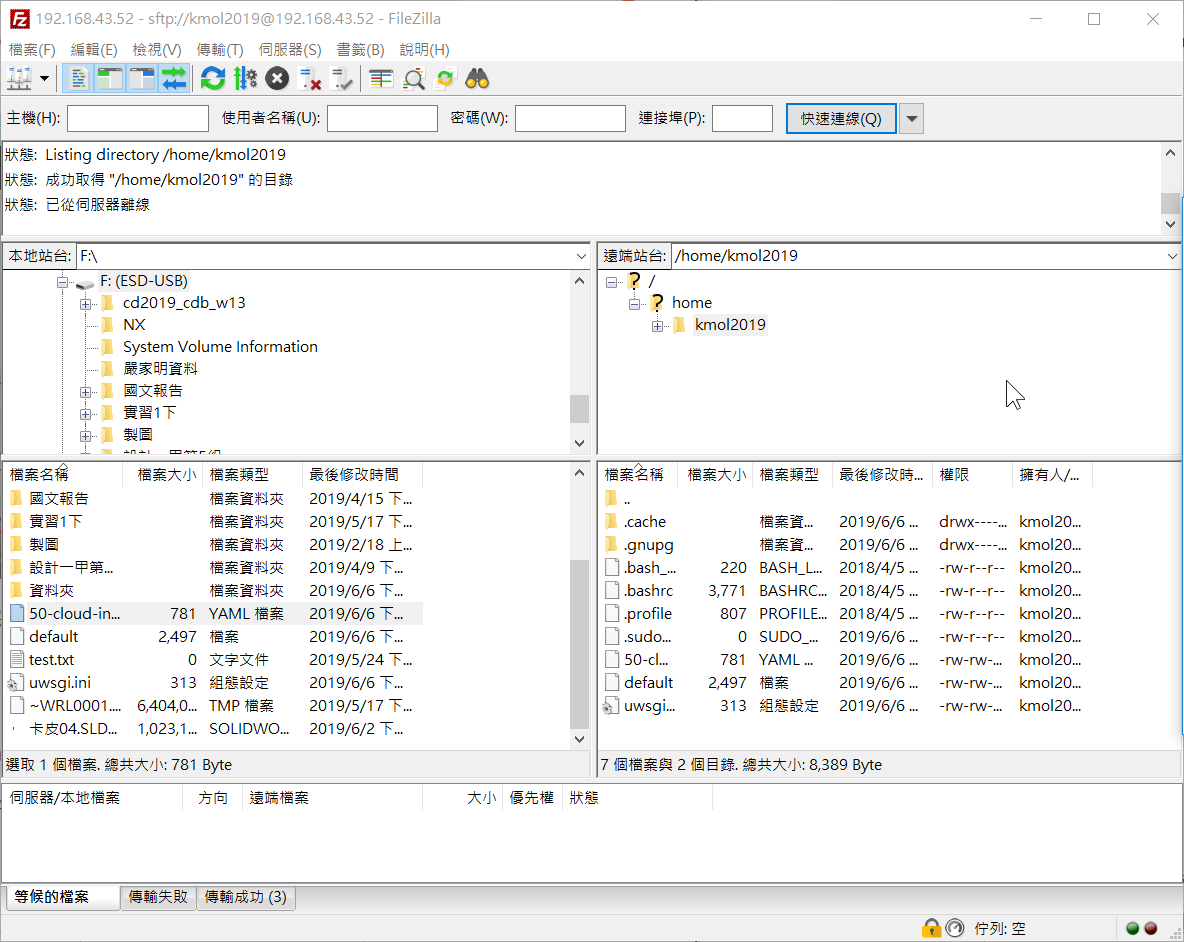Open directory listing filters dialog
This screenshot has width=1184, height=942.
point(381,78)
